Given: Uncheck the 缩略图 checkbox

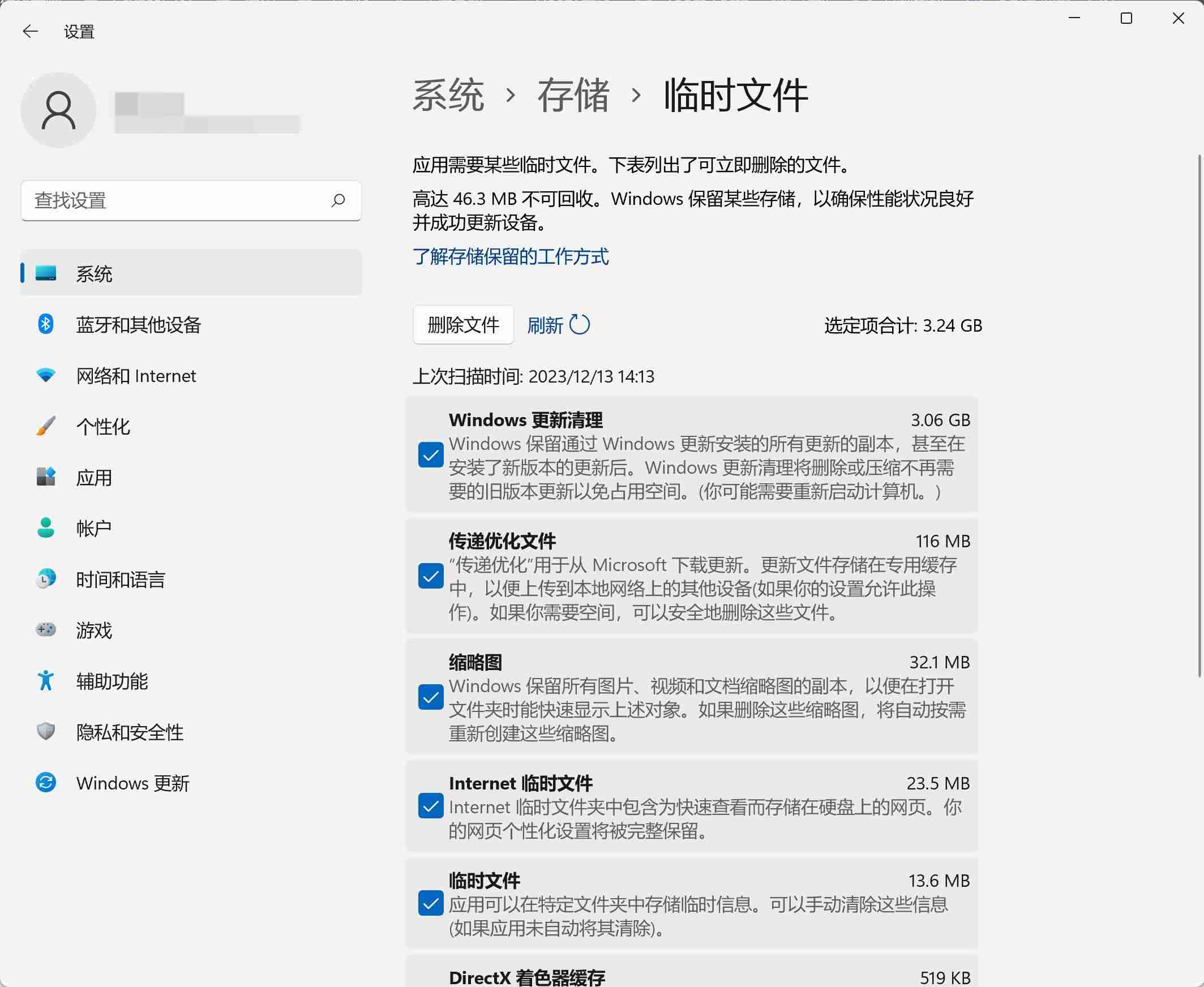Looking at the screenshot, I should (x=431, y=697).
